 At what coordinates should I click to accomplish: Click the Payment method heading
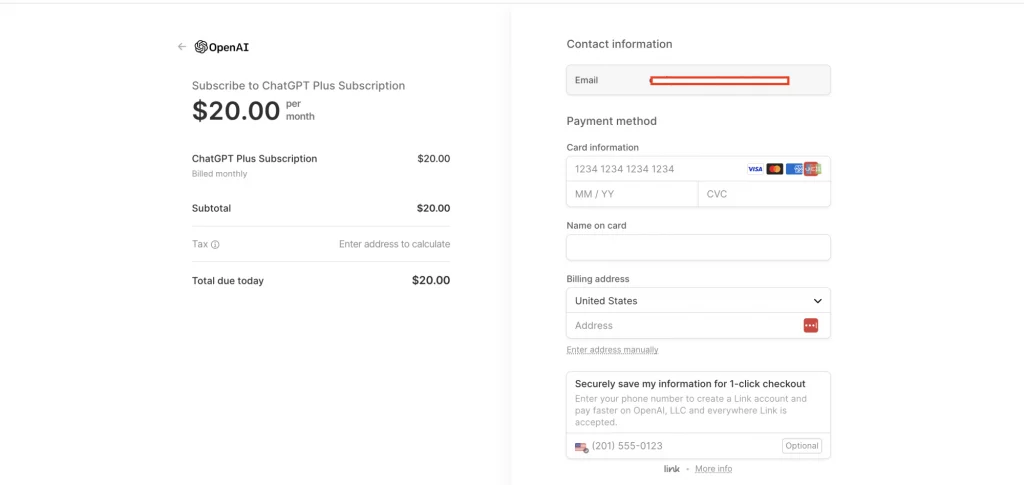(612, 121)
